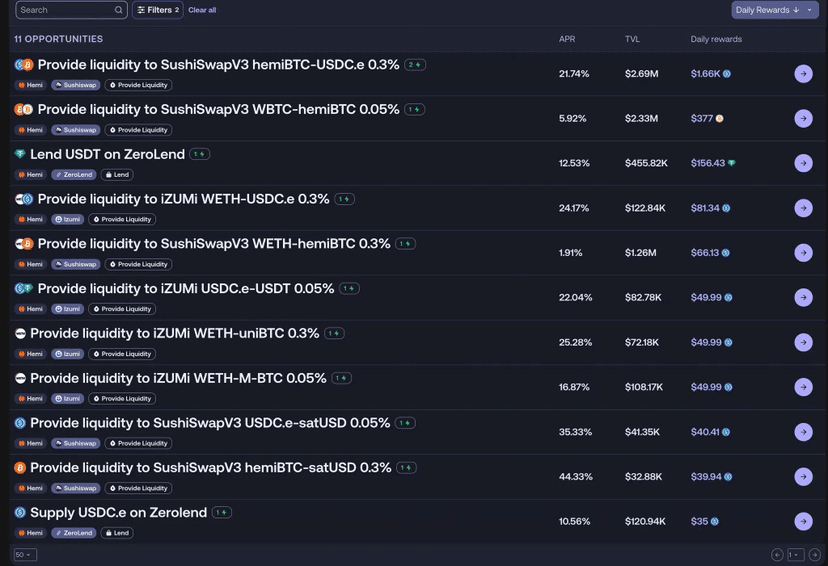Image resolution: width=828 pixels, height=566 pixels.
Task: Open the page number selector dropdown
Action: click(795, 555)
